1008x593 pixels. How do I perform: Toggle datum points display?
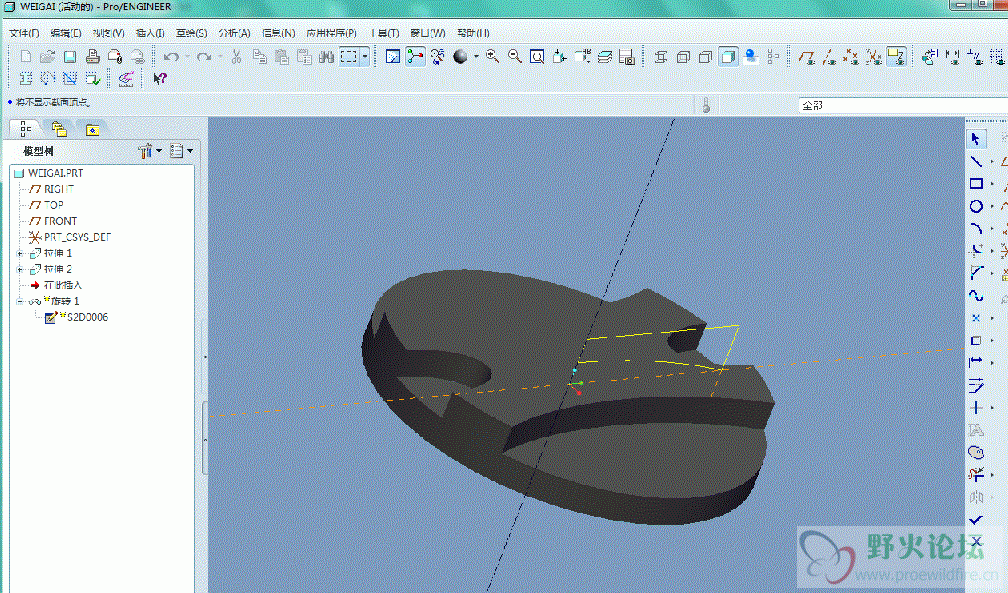tap(851, 57)
